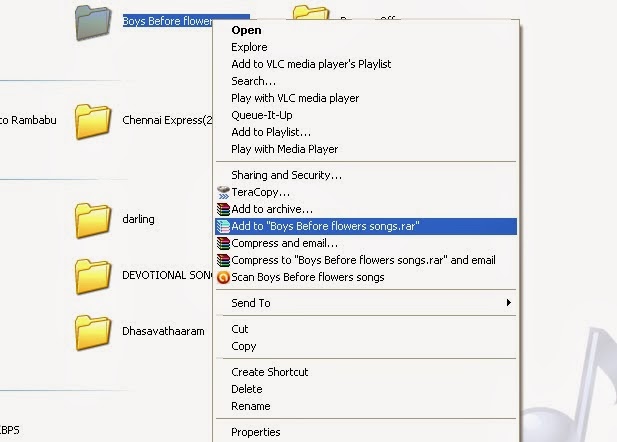Select the Chennai Express folder icon
The width and height of the screenshot is (617, 442).
tap(92, 121)
